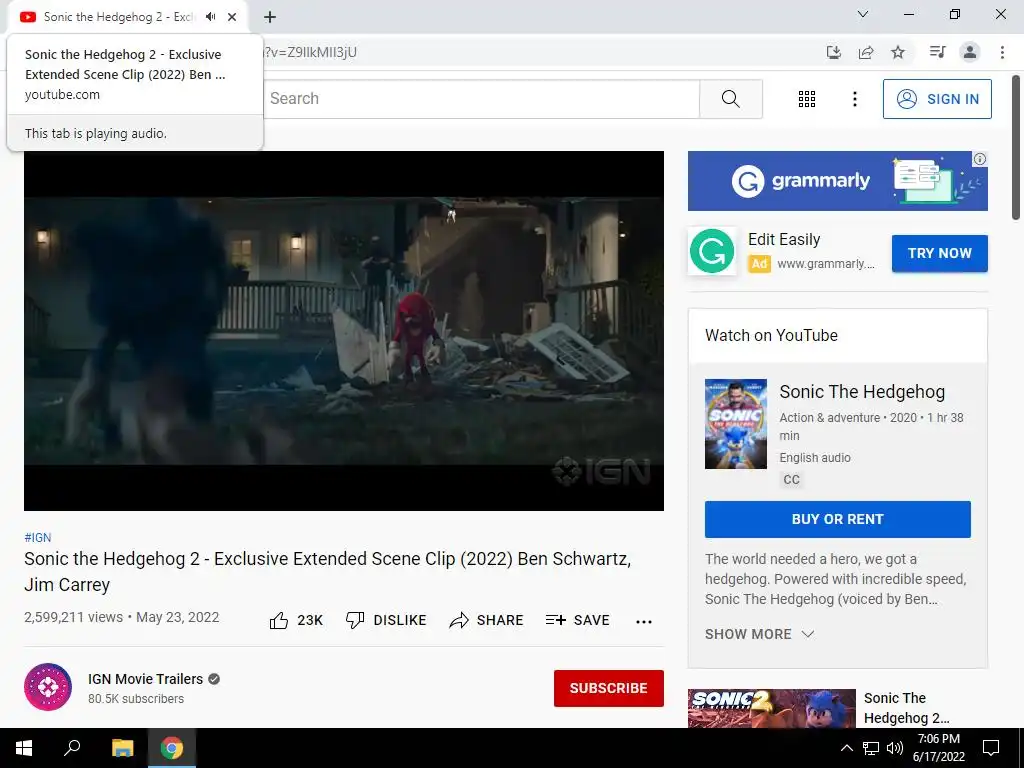Mute the tab via its speaker icon
Screen dimensions: 1024x768
coord(210,17)
